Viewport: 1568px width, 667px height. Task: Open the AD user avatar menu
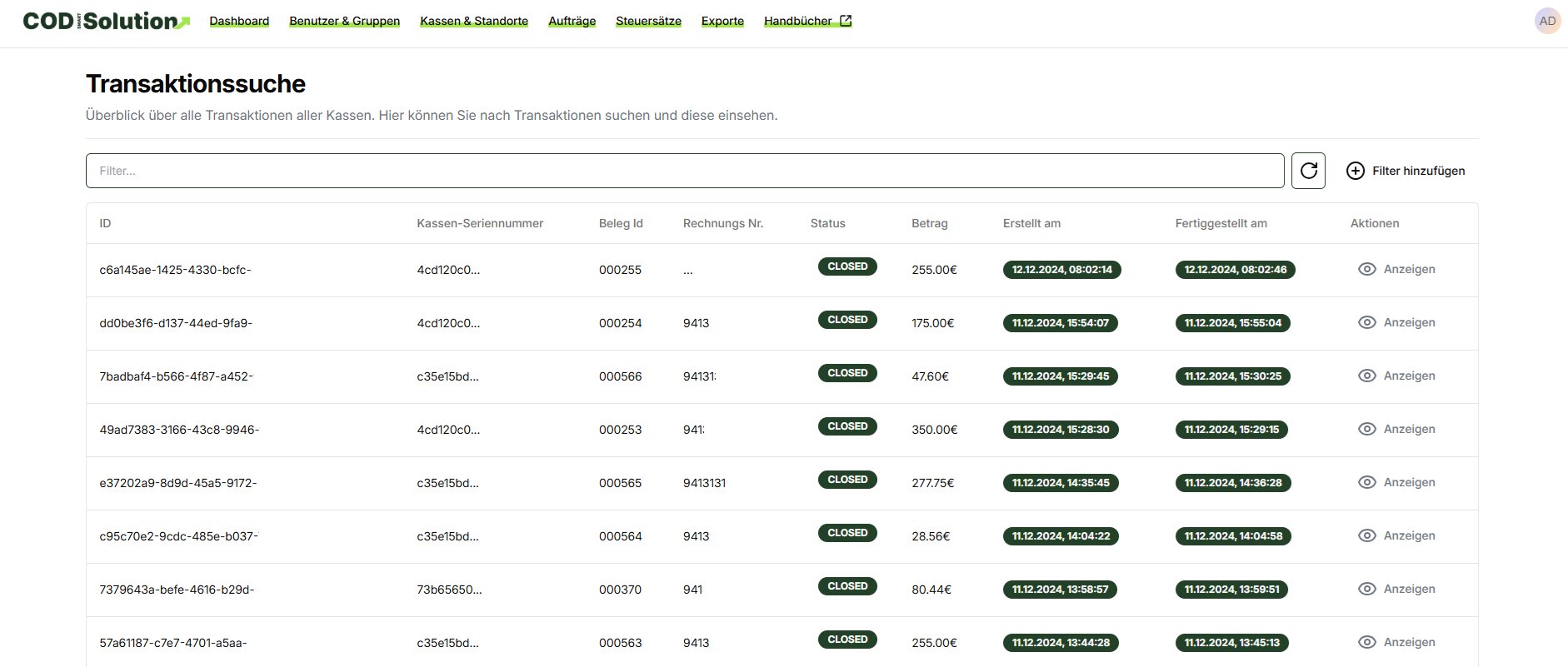point(1547,21)
